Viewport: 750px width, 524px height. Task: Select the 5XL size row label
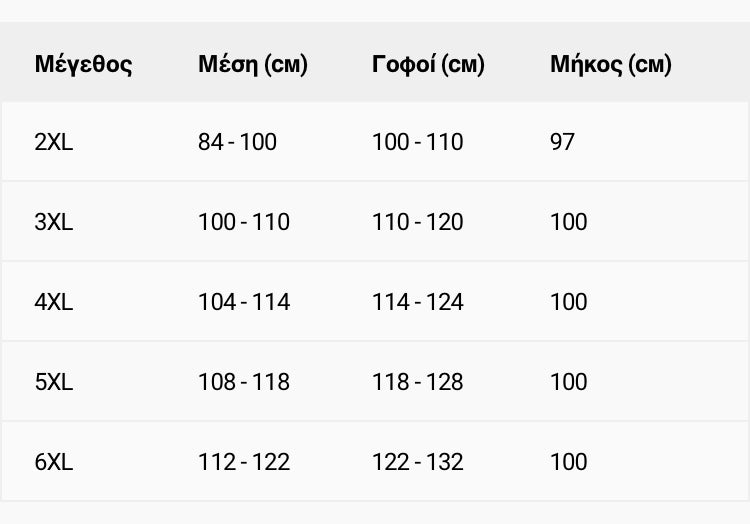point(54,382)
